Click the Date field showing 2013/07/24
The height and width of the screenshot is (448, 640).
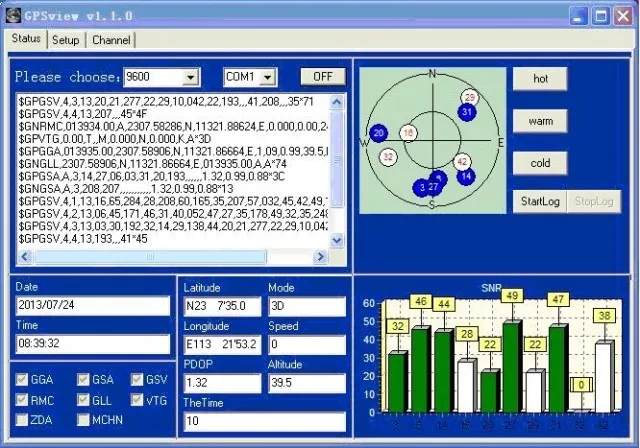(x=93, y=306)
